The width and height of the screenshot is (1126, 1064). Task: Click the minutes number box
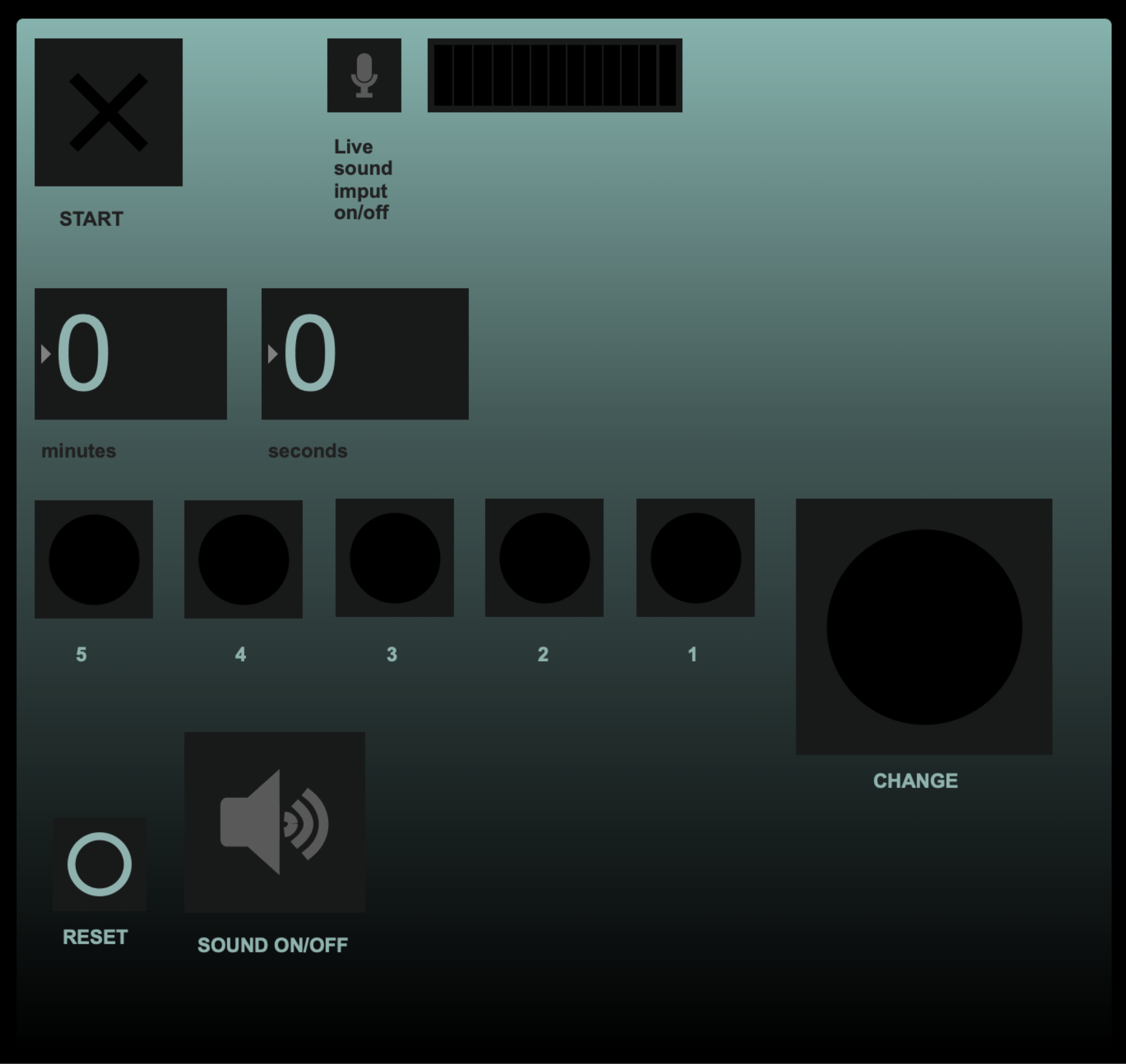131,354
